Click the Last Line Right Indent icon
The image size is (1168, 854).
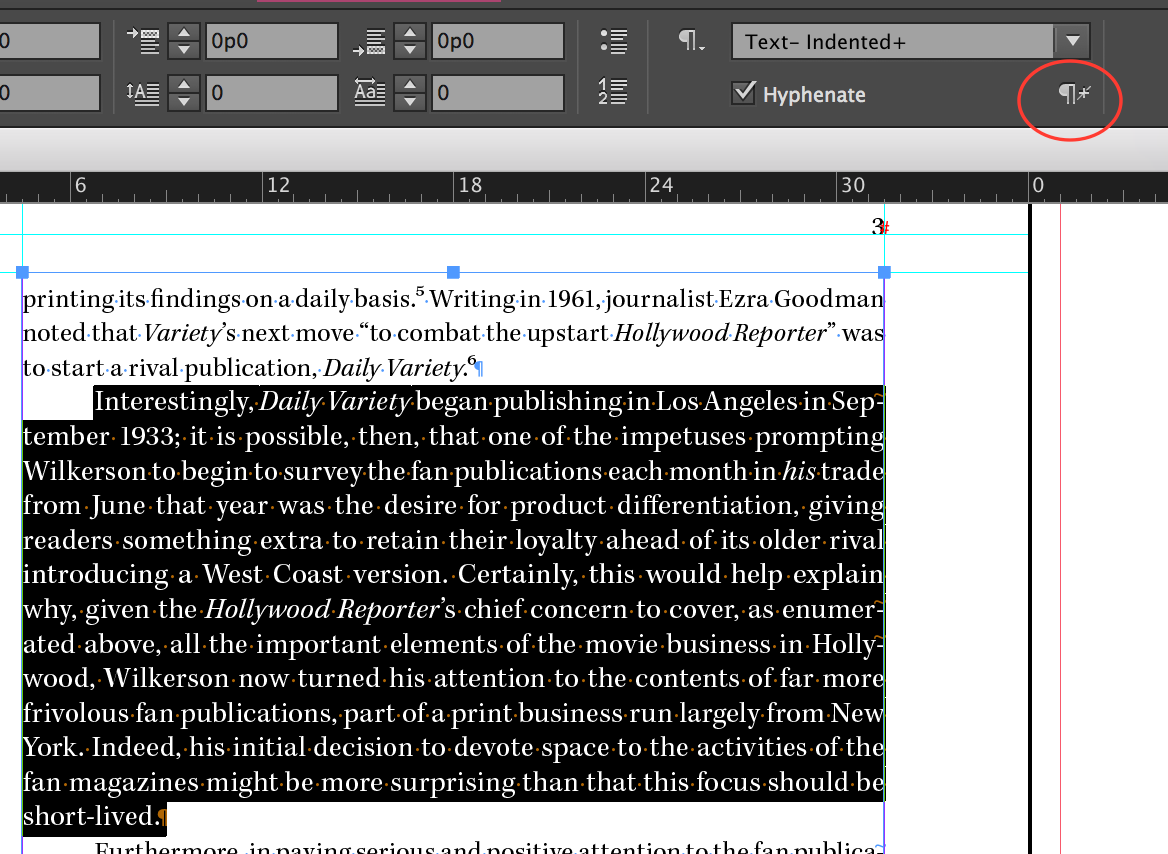tap(369, 42)
